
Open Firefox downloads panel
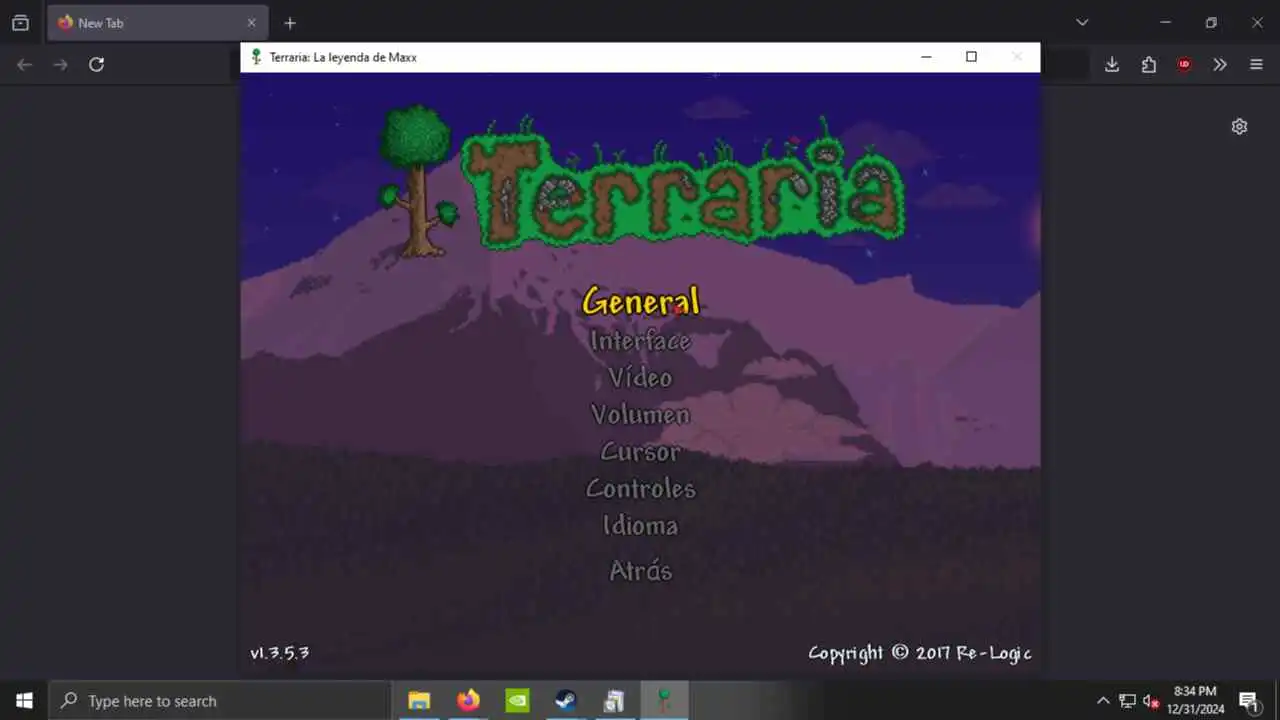tap(1112, 64)
